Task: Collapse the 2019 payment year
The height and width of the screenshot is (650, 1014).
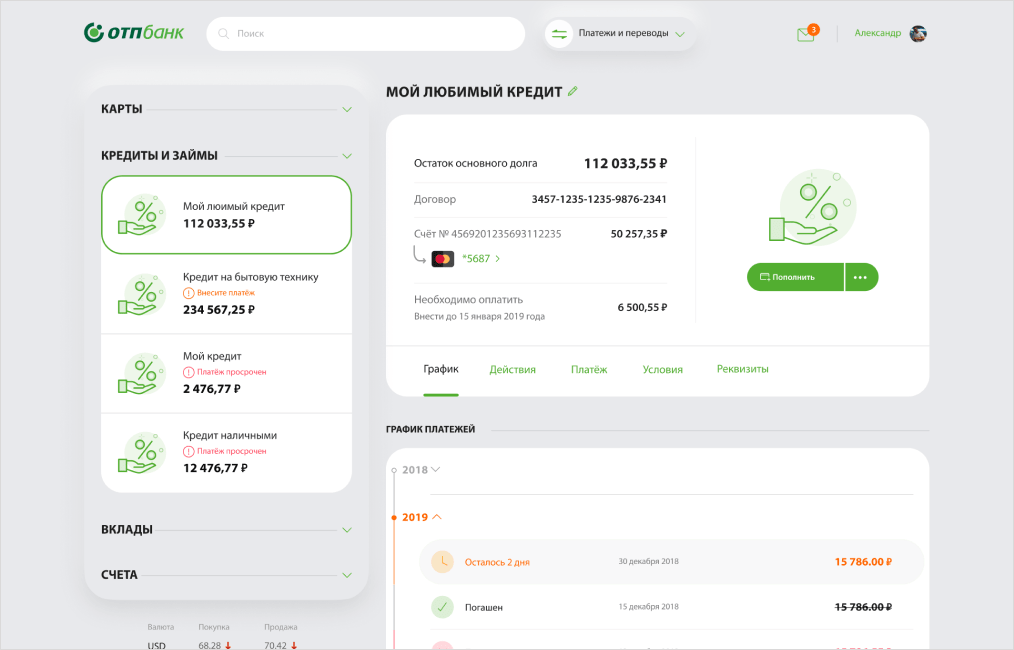Action: pyautogui.click(x=422, y=517)
